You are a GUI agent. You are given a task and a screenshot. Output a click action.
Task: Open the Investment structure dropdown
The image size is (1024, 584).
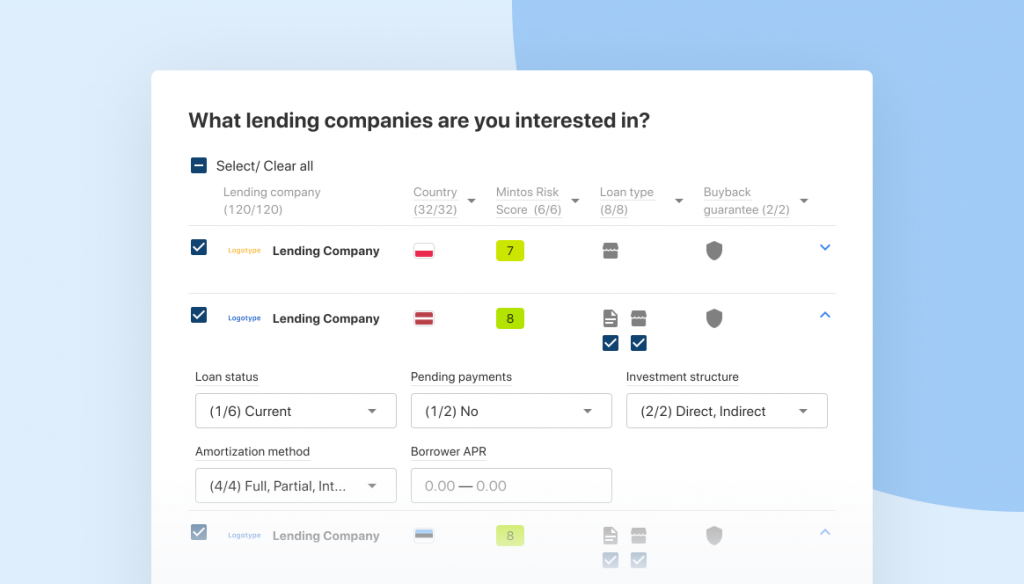[x=727, y=411]
